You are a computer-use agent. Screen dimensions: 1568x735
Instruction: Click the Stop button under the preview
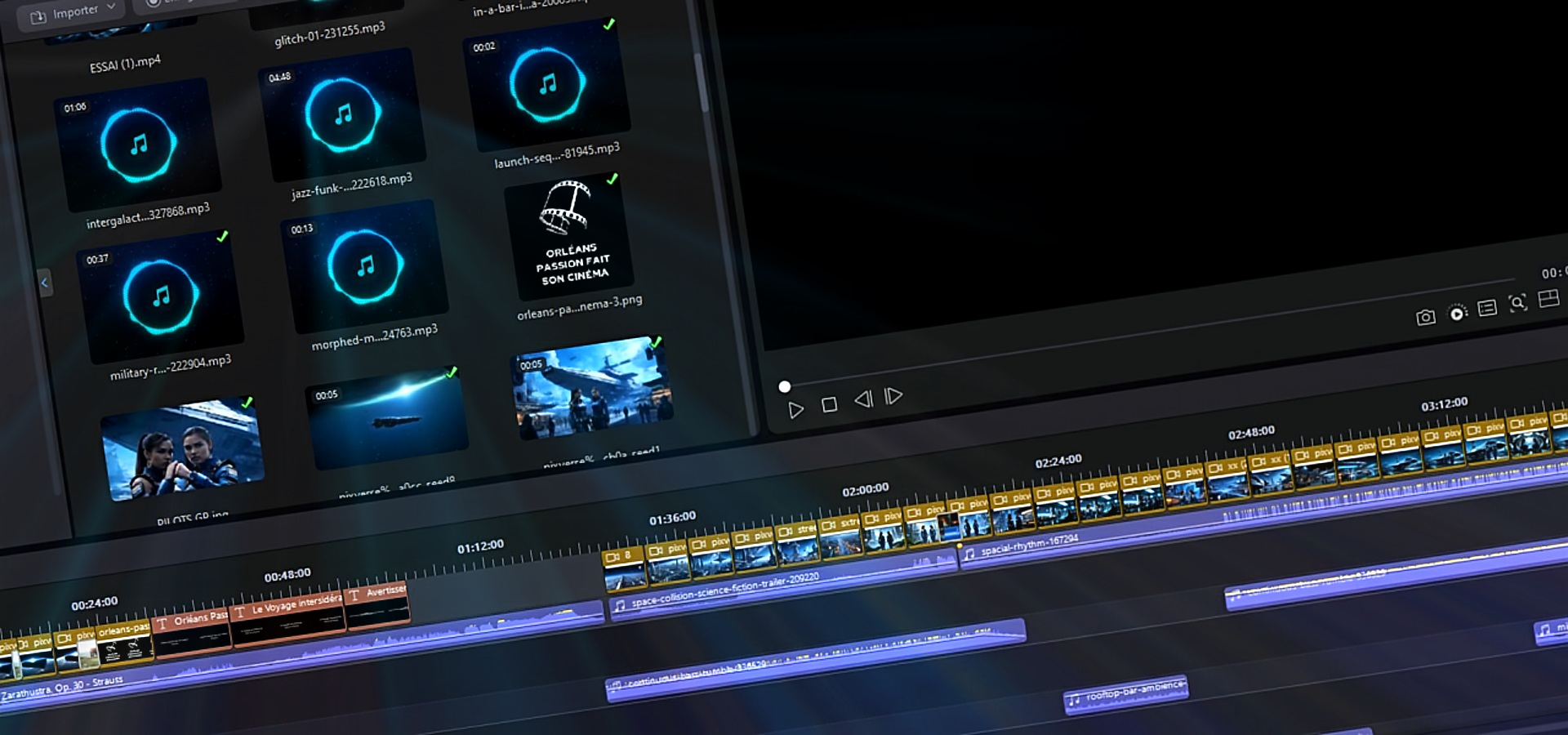[829, 404]
